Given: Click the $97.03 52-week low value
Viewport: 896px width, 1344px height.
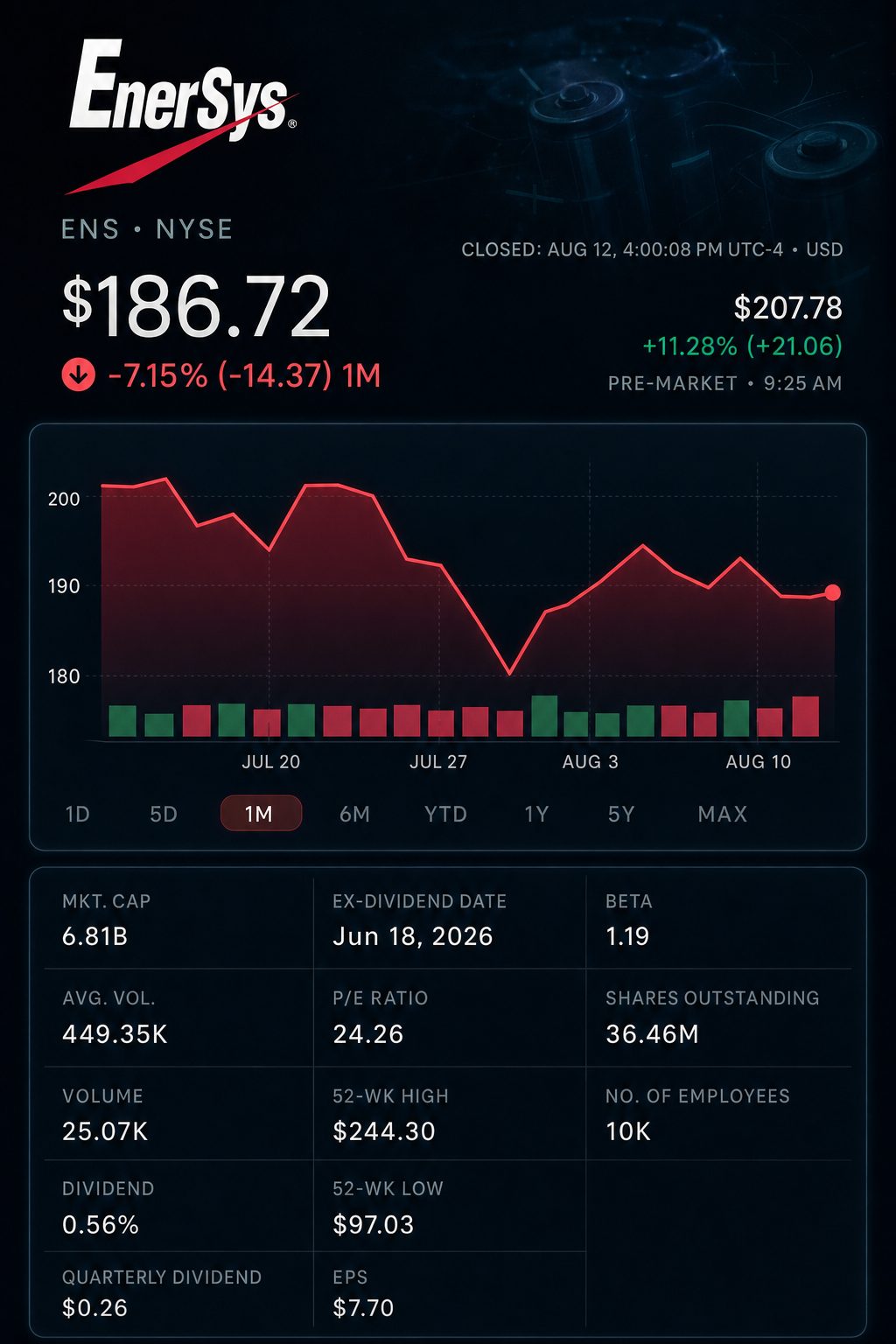Looking at the screenshot, I should coord(373,1225).
